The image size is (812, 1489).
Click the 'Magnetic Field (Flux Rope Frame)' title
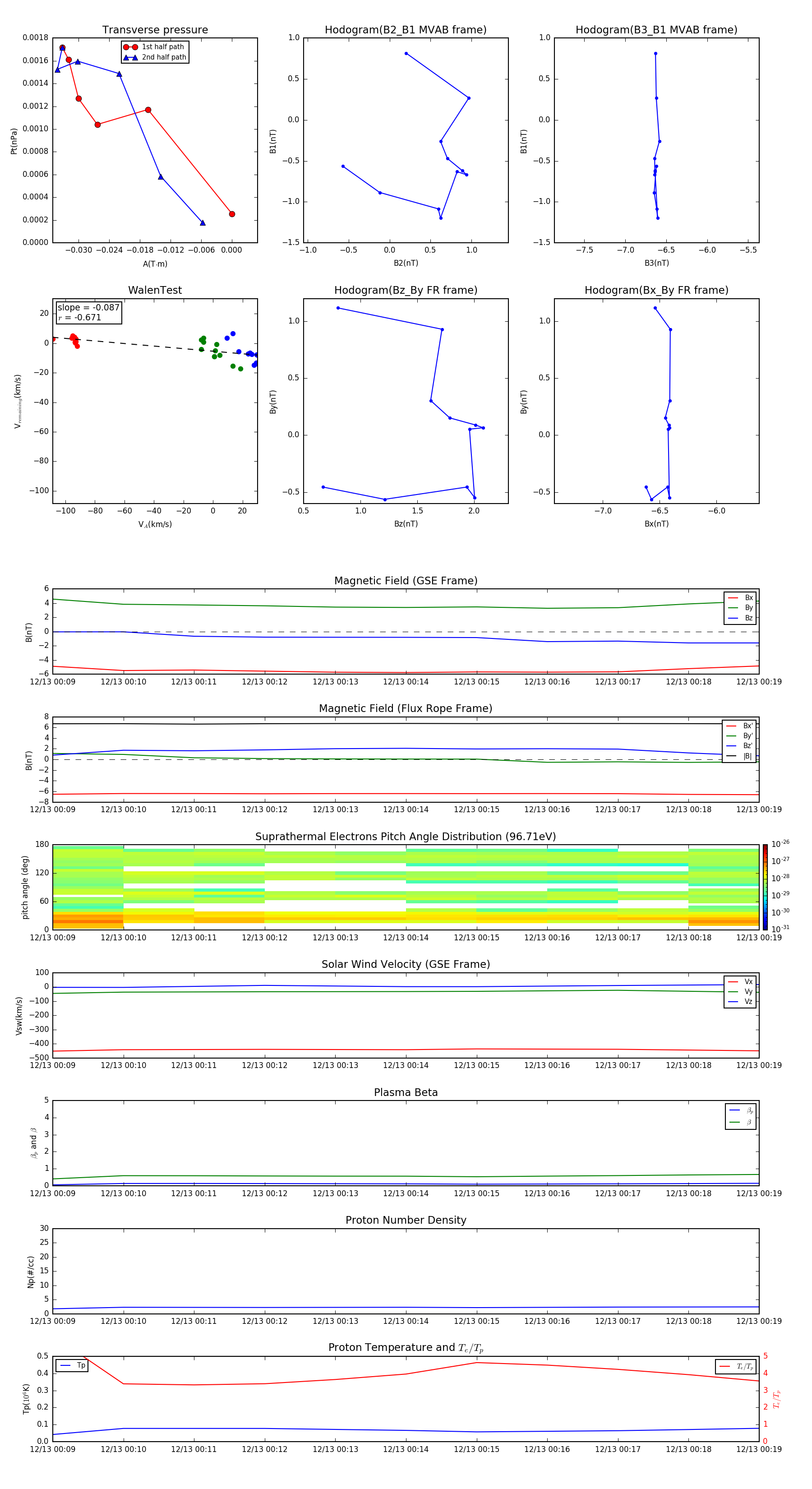(406, 709)
